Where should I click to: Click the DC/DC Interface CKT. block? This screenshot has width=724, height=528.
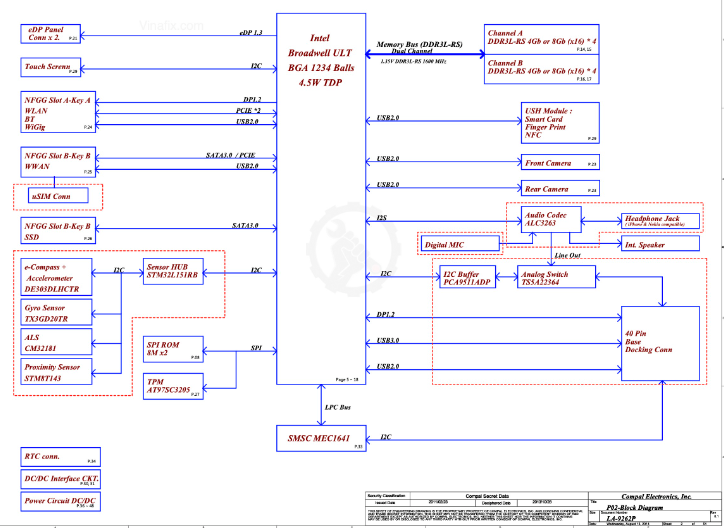click(x=60, y=480)
